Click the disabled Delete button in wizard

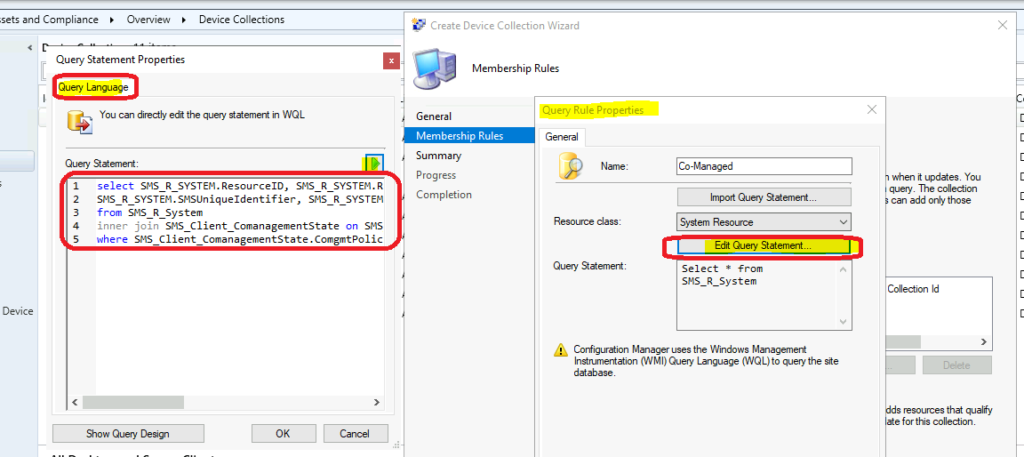pos(957,365)
